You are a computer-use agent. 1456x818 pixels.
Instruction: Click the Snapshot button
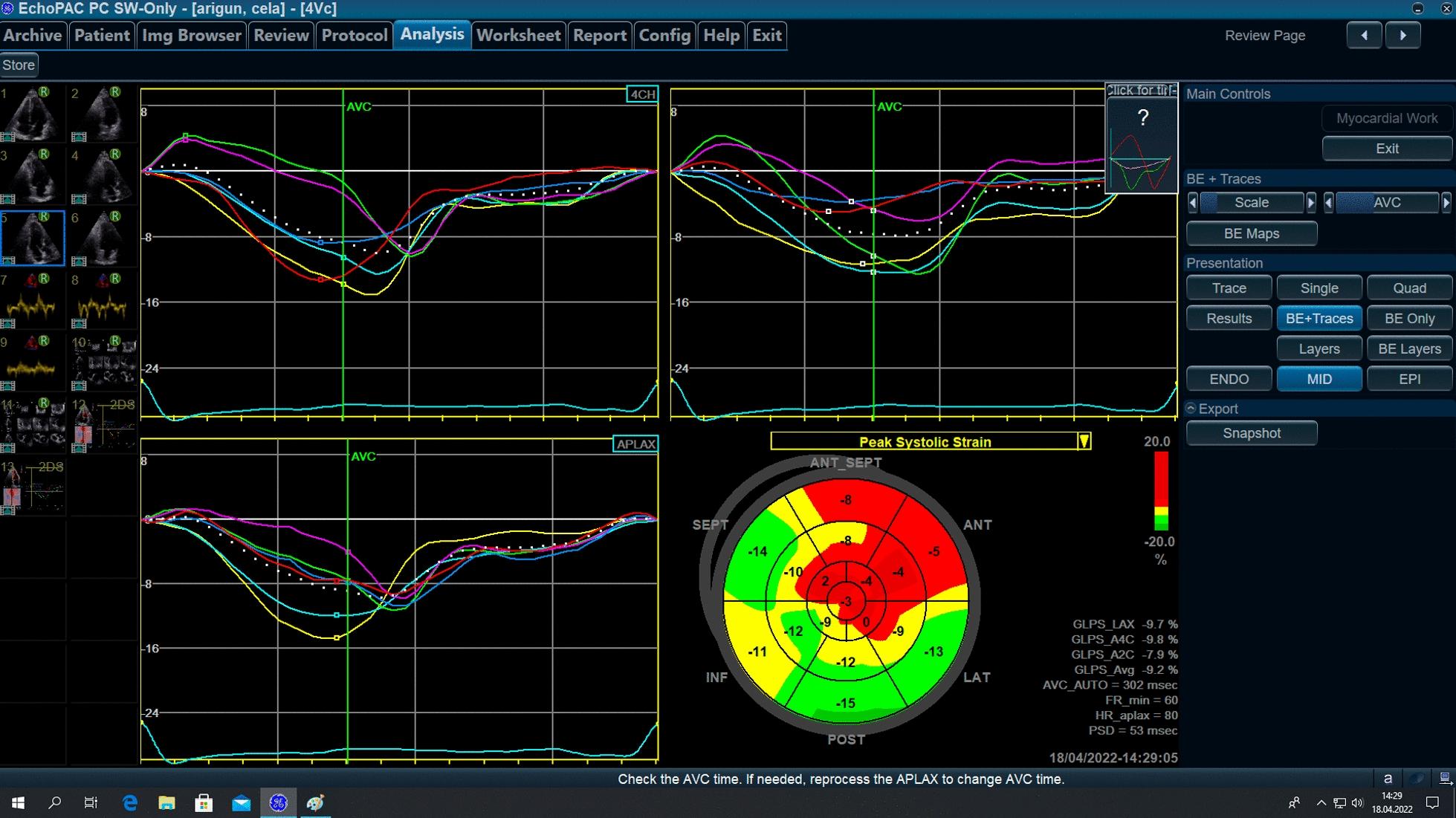coord(1252,433)
